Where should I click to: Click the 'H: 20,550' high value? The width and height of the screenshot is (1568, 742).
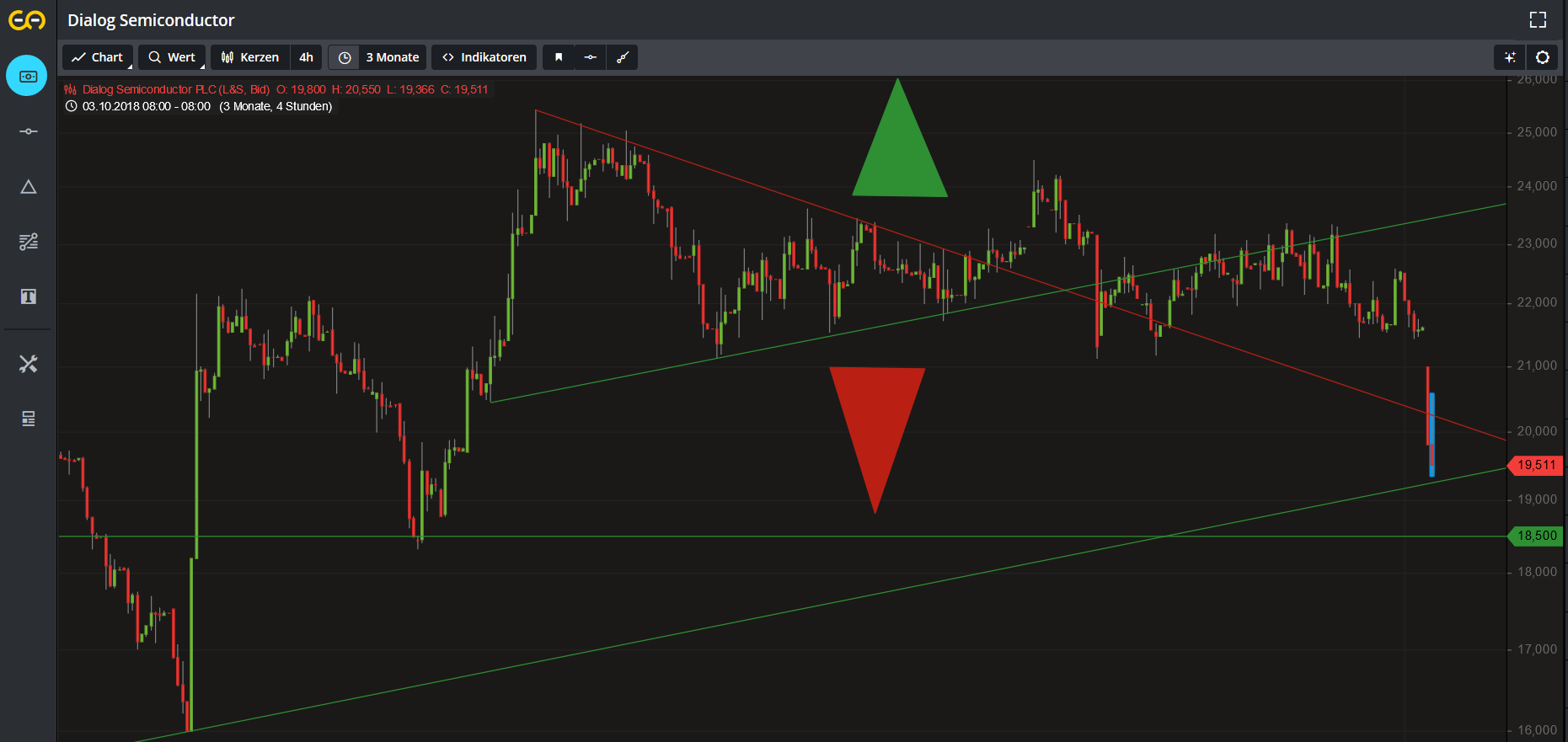pyautogui.click(x=356, y=89)
